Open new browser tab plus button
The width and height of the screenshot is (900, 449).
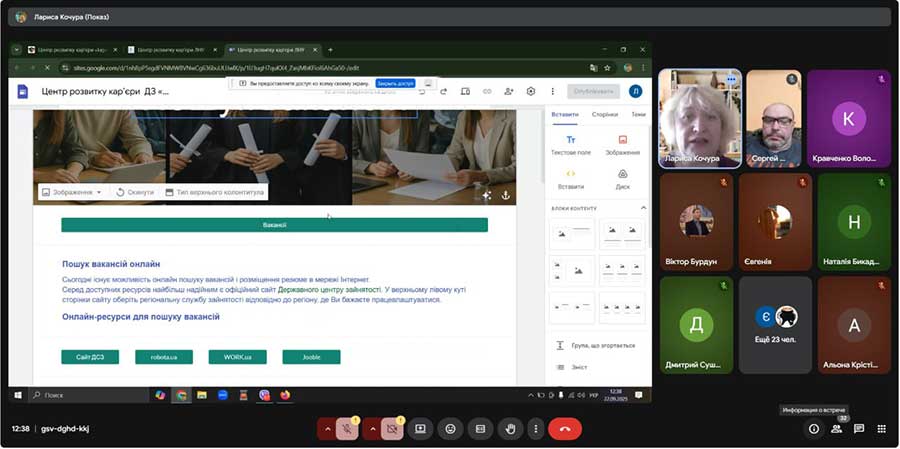330,50
